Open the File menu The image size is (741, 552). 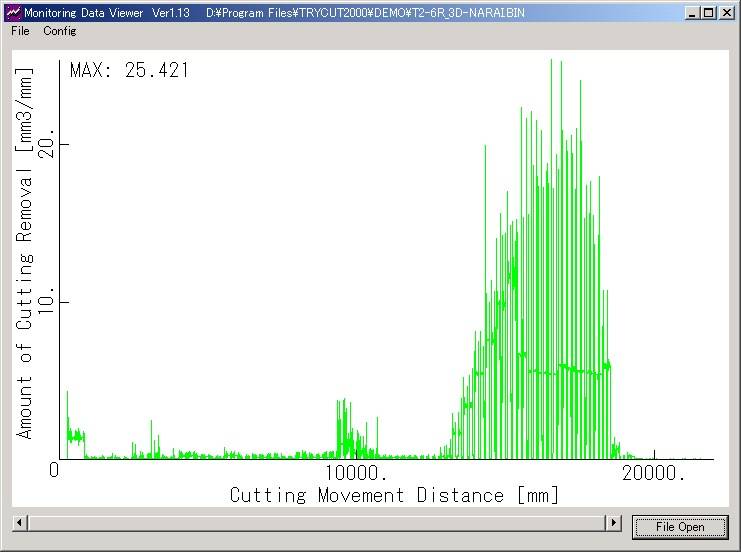20,31
